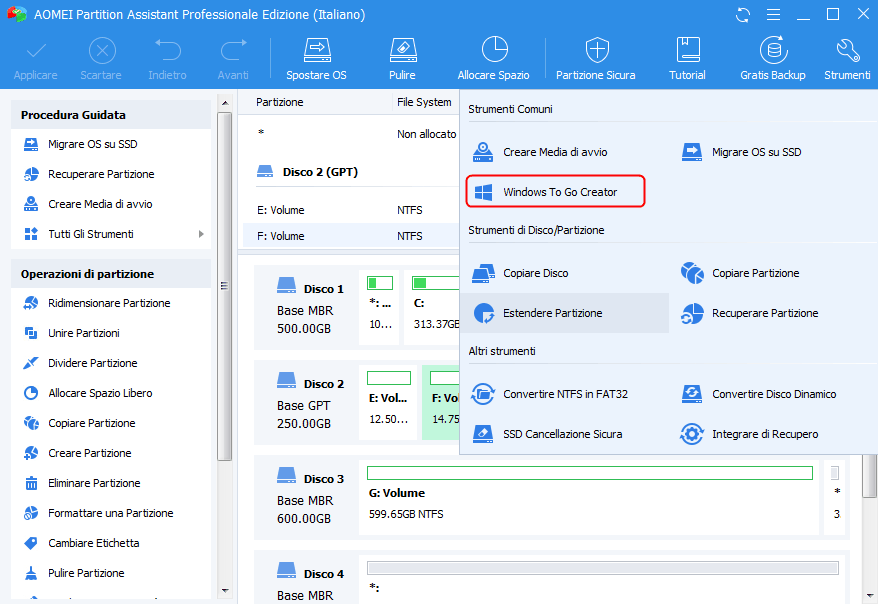Screen dimensions: 878x604
Task: Select Estendere Partizione menu entry
Action: click(564, 313)
